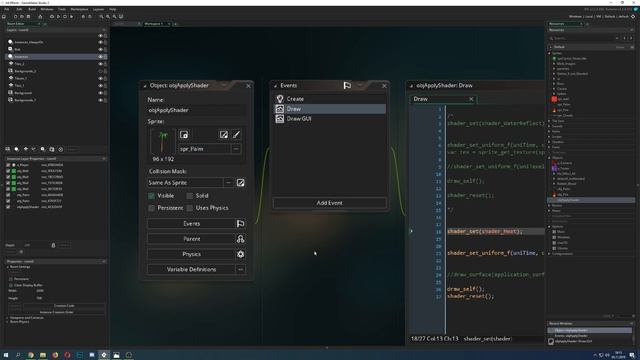
Task: Open the File menu
Action: coord(7,9)
